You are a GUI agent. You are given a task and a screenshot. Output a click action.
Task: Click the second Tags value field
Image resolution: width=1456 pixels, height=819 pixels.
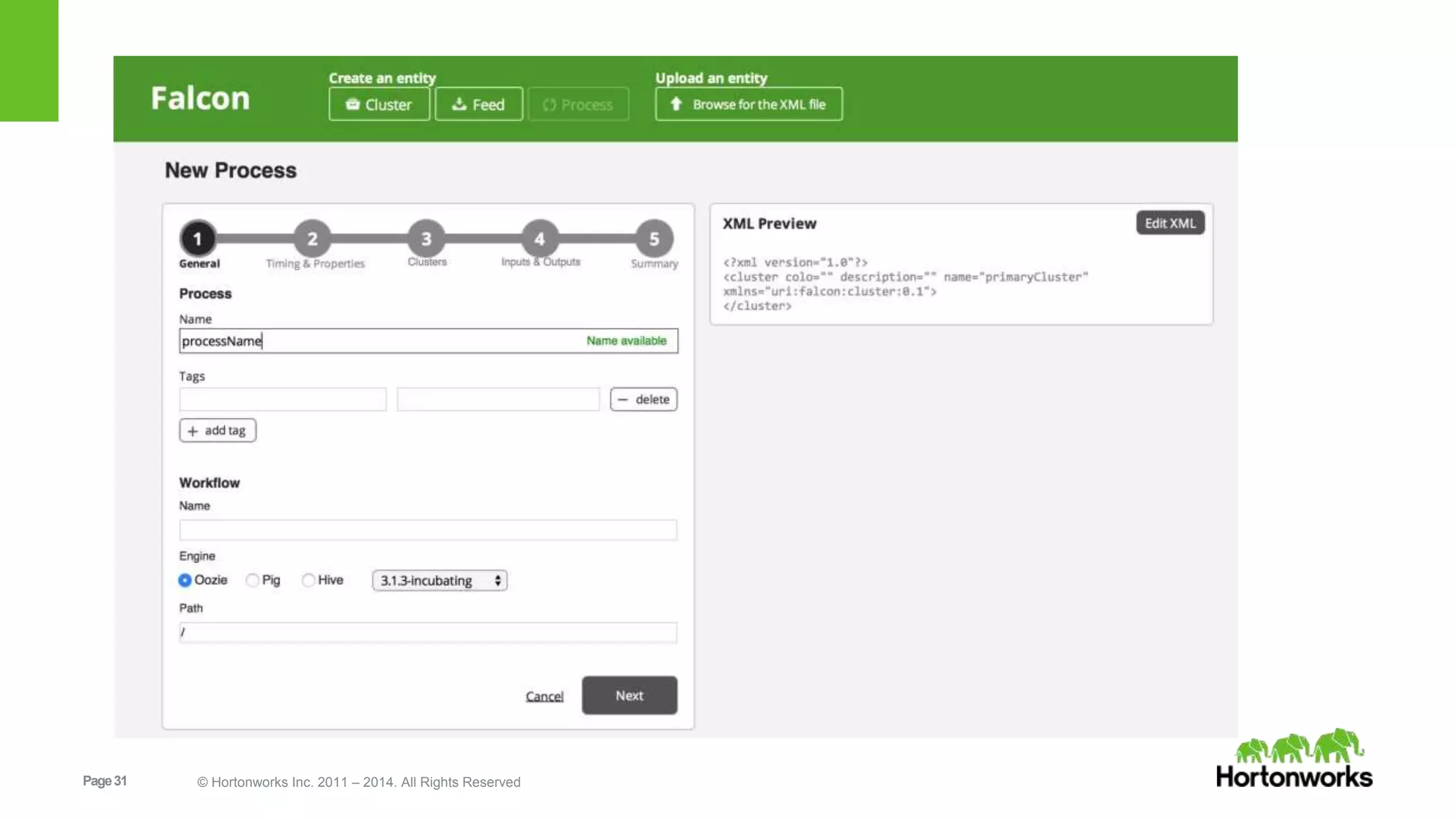[x=498, y=399]
